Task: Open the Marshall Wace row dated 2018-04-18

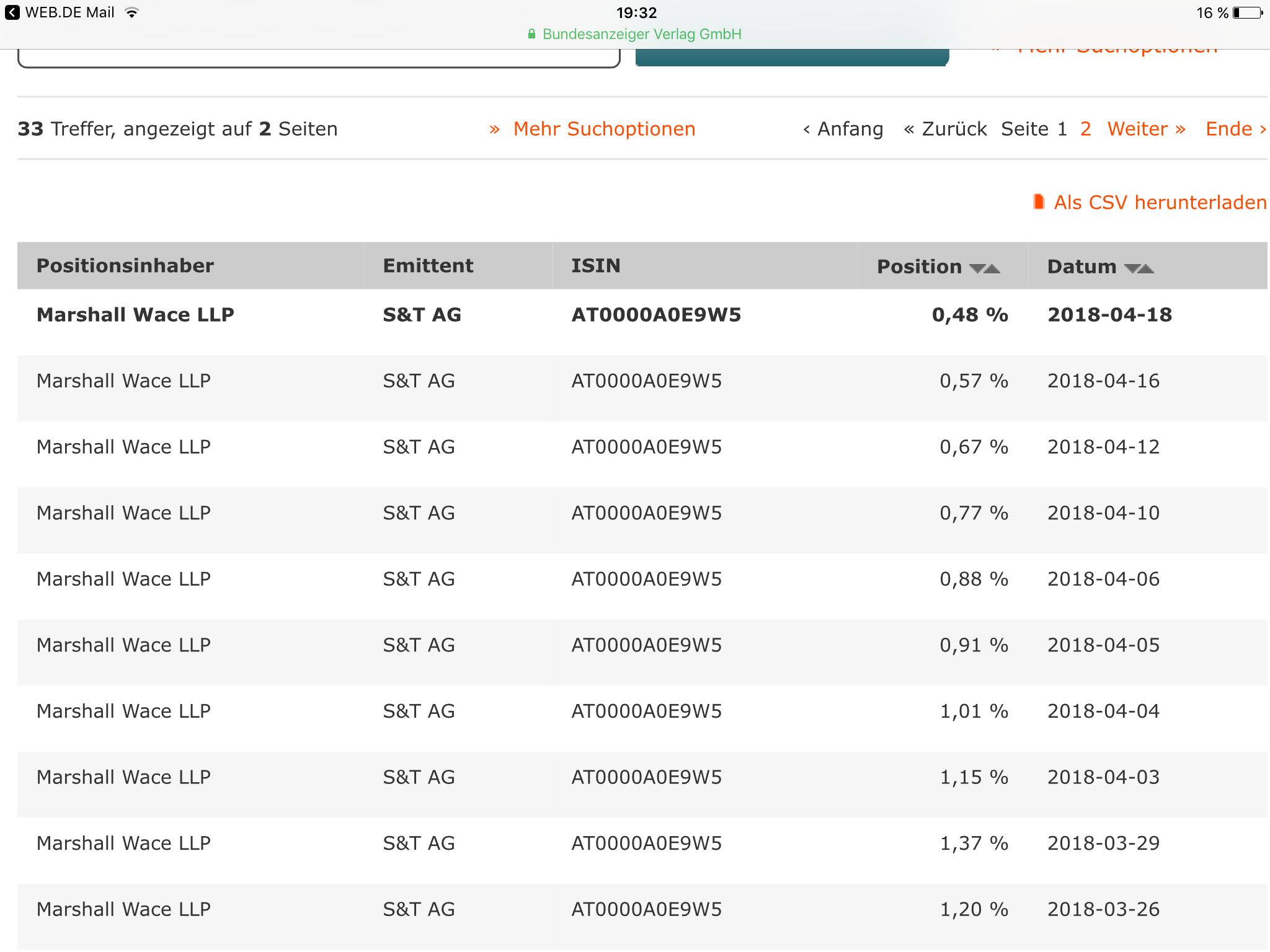Action: (x=135, y=315)
